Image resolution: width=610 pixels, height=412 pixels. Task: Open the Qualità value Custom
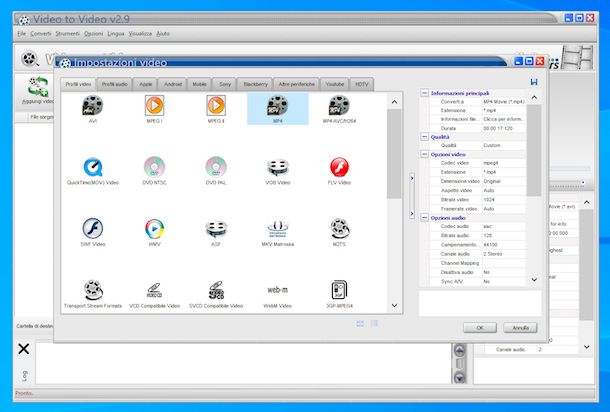504,145
